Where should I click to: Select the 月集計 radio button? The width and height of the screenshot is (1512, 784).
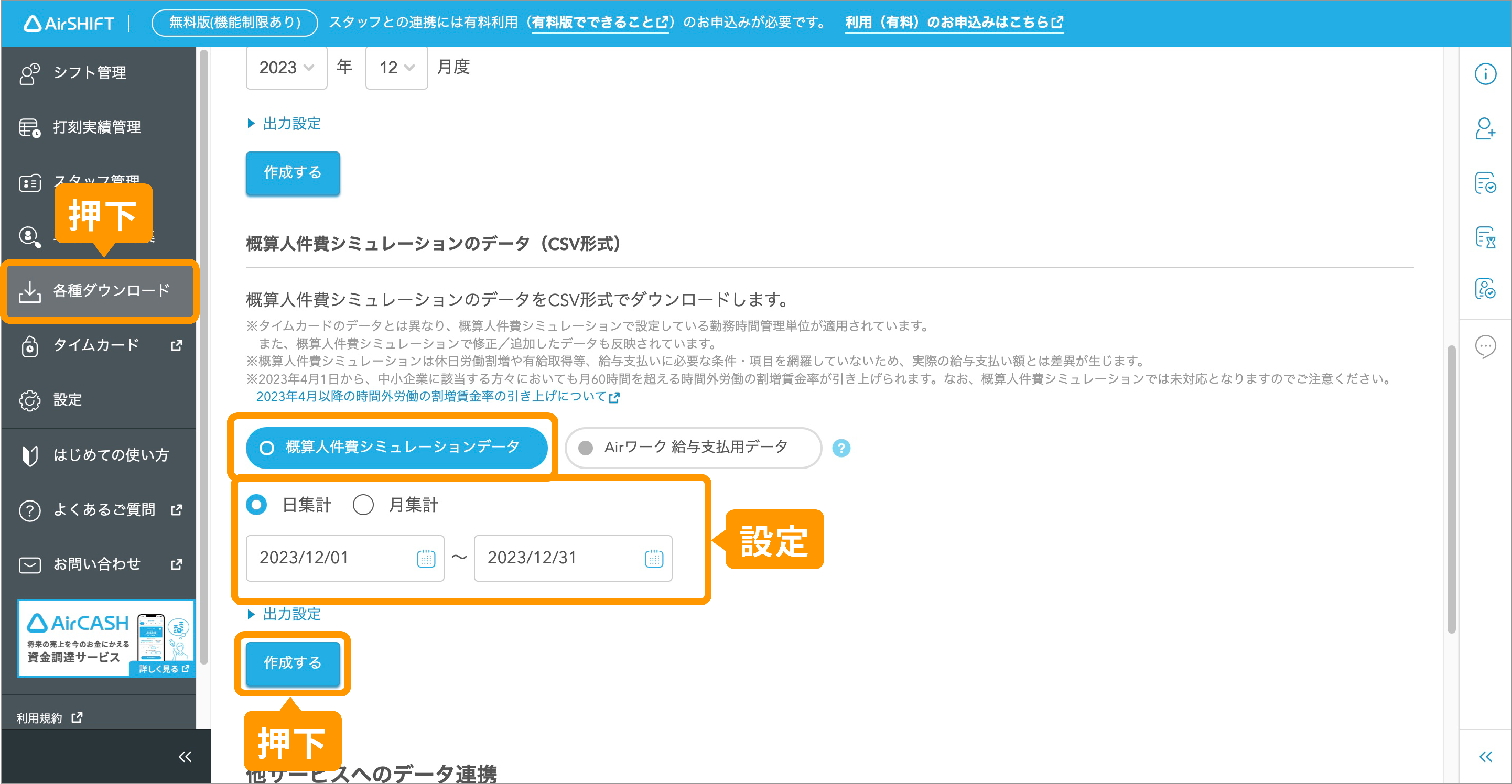point(363,505)
